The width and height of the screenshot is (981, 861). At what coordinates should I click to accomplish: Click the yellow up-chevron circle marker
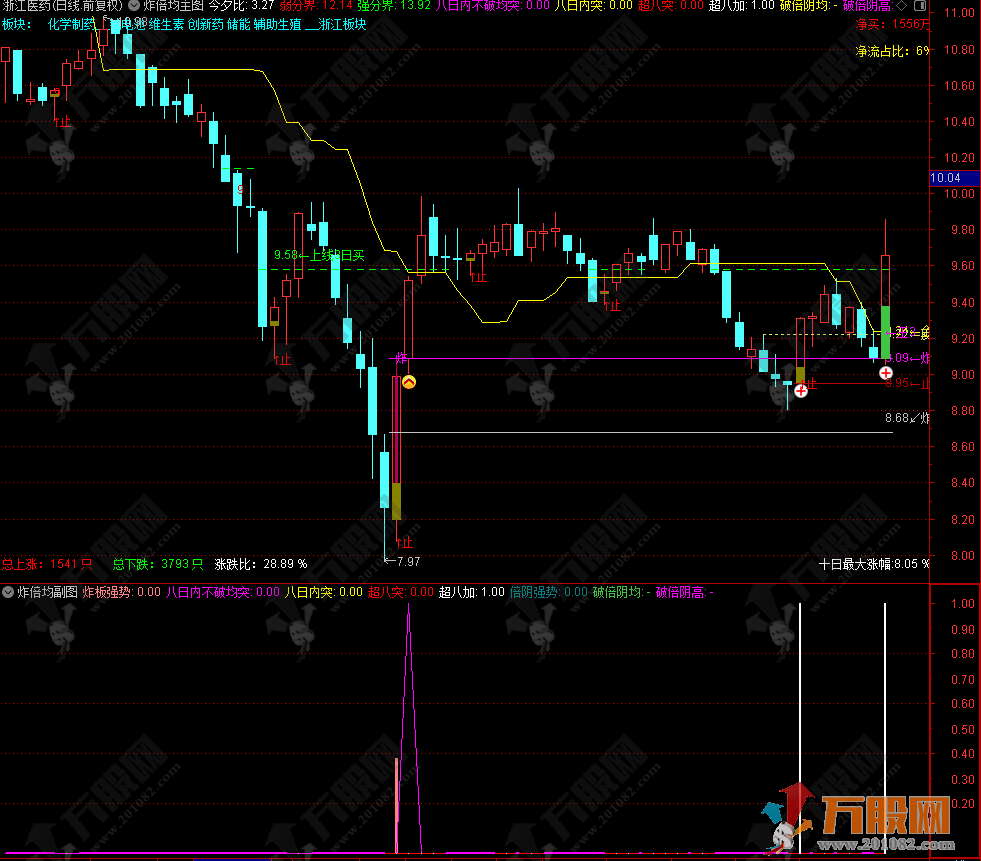click(x=409, y=382)
